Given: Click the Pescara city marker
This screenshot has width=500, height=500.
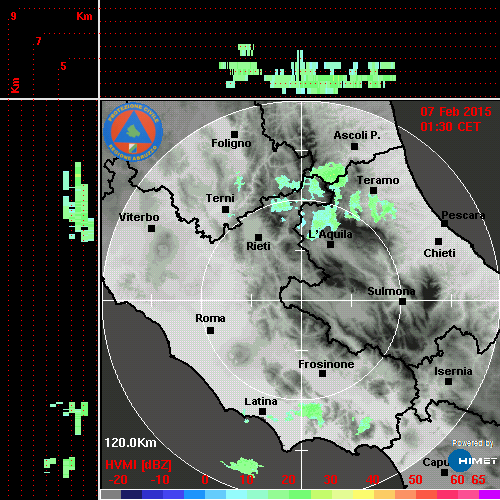Looking at the screenshot, I should tap(445, 223).
